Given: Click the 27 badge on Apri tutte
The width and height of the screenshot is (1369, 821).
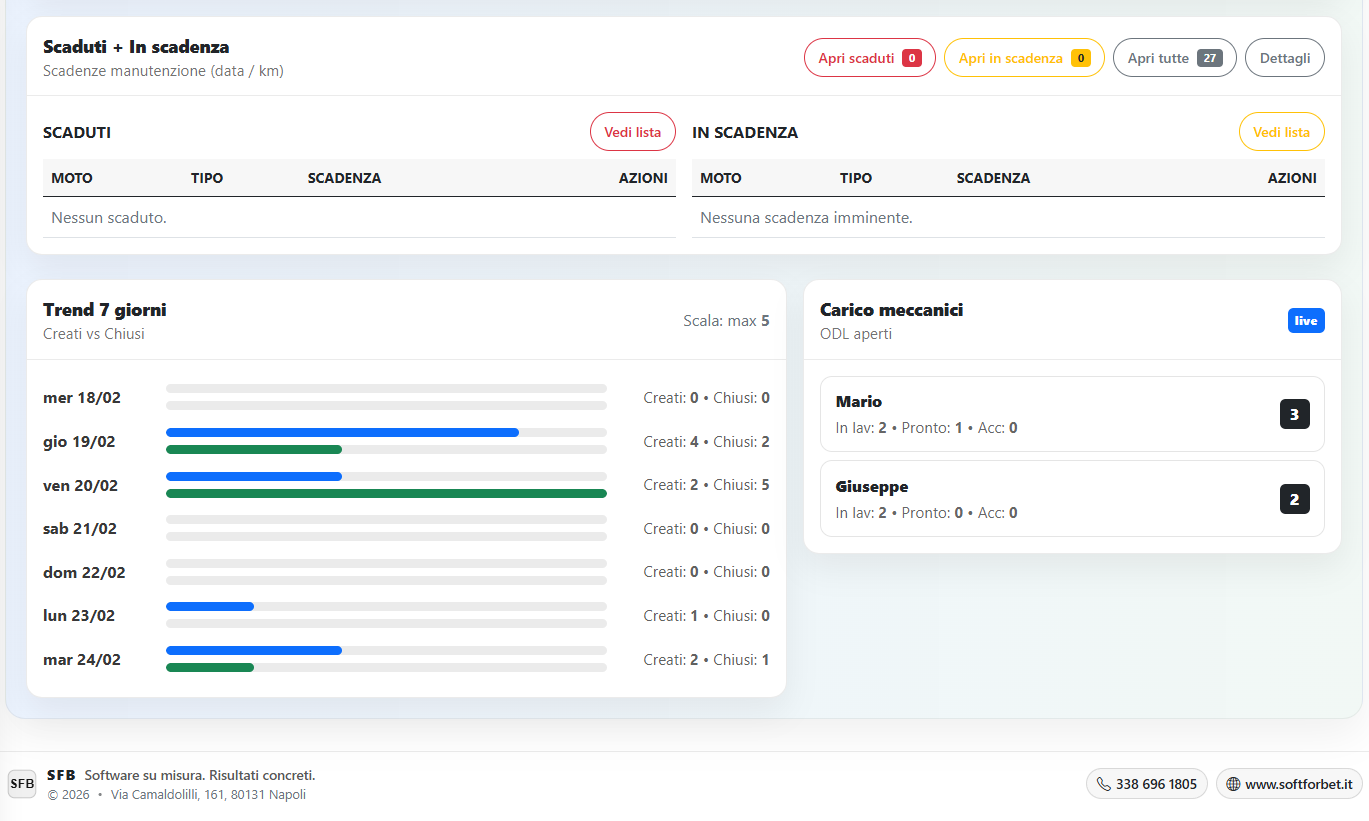Looking at the screenshot, I should click(x=1209, y=58).
